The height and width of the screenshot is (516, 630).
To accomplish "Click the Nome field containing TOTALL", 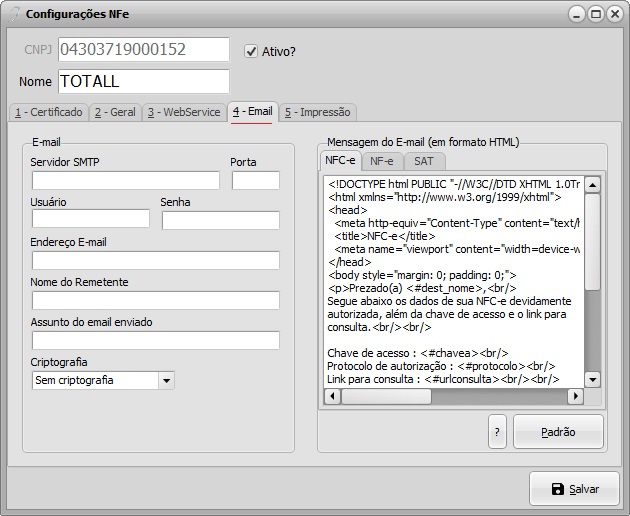I will point(144,81).
